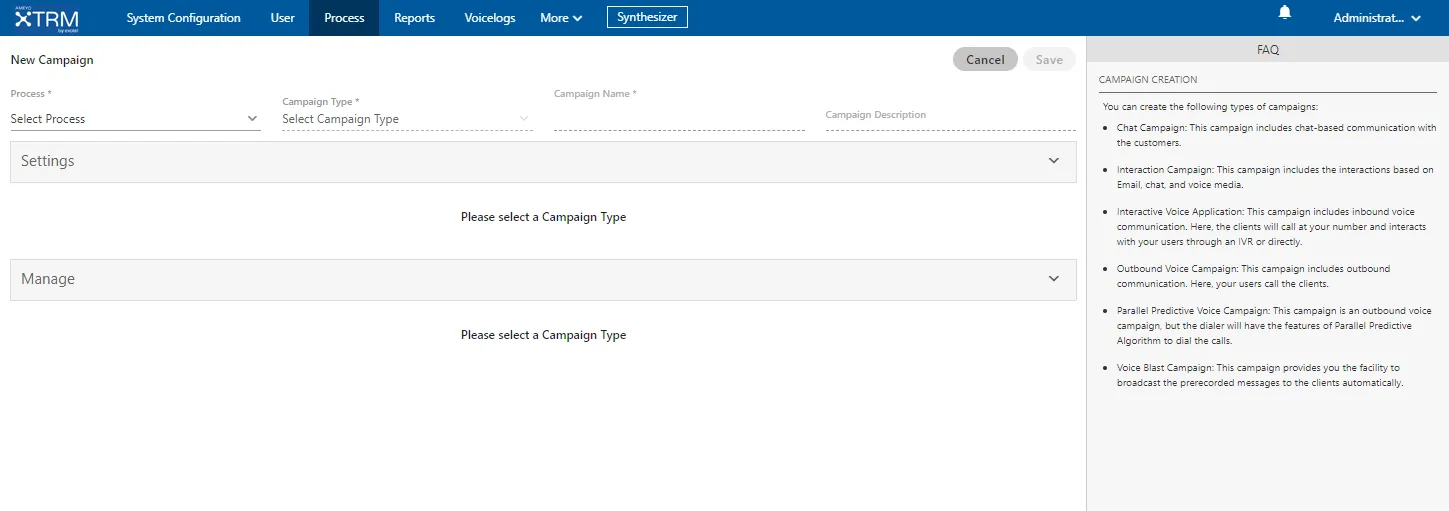The image size is (1449, 511).
Task: Click the New Campaign title
Action: click(52, 60)
